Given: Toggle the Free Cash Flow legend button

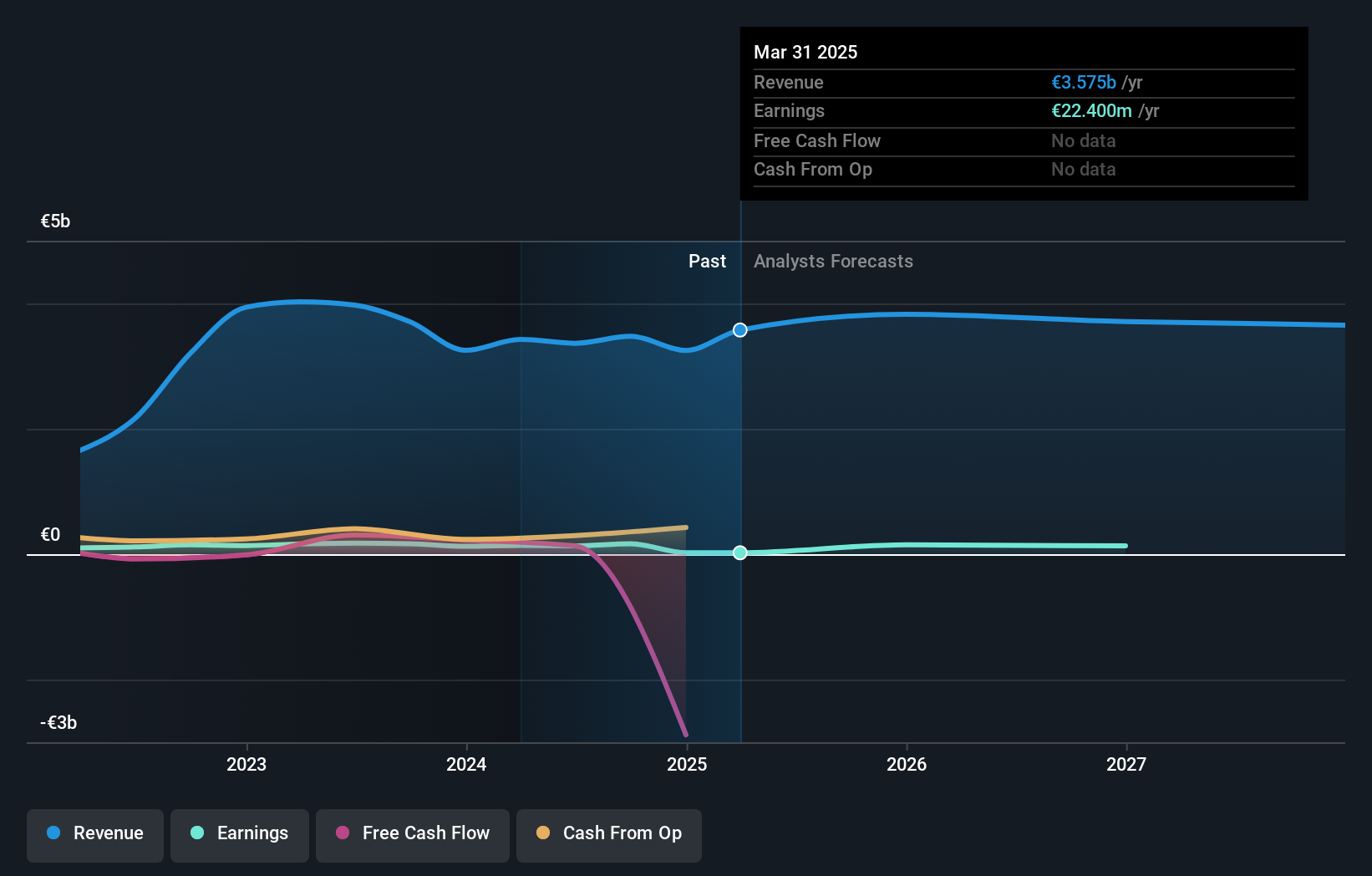Looking at the screenshot, I should [413, 835].
